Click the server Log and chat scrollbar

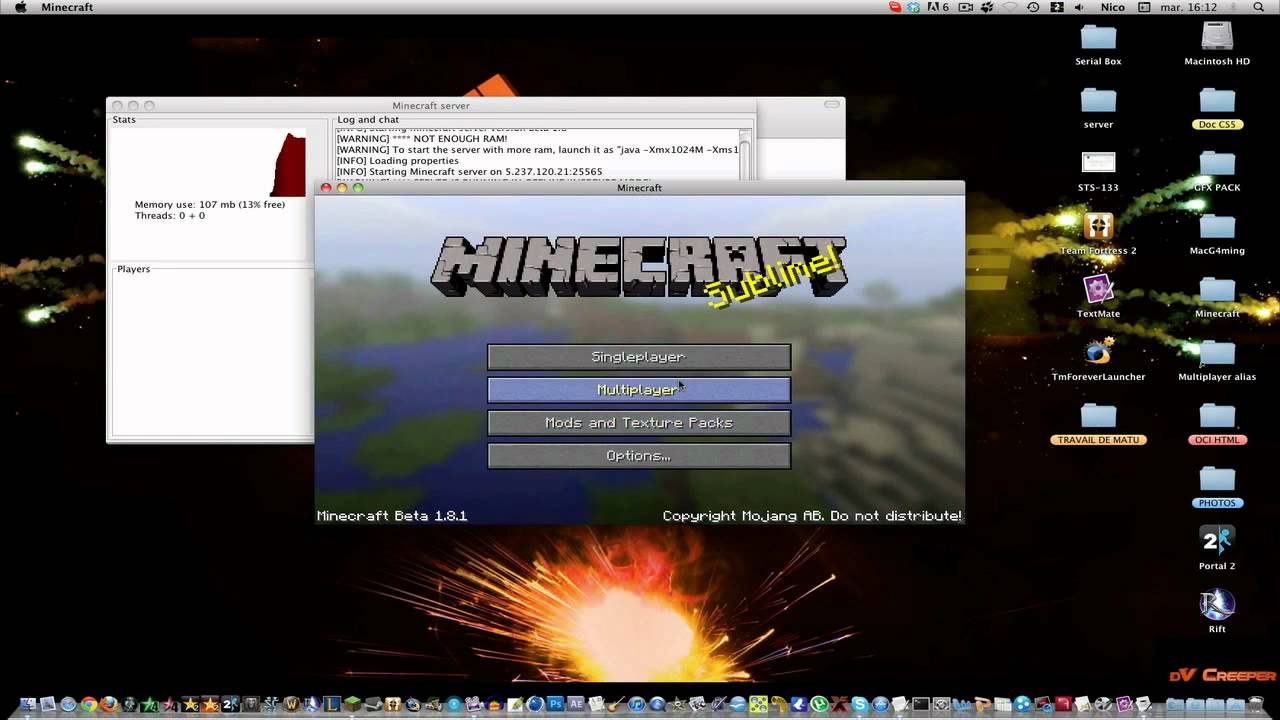745,155
